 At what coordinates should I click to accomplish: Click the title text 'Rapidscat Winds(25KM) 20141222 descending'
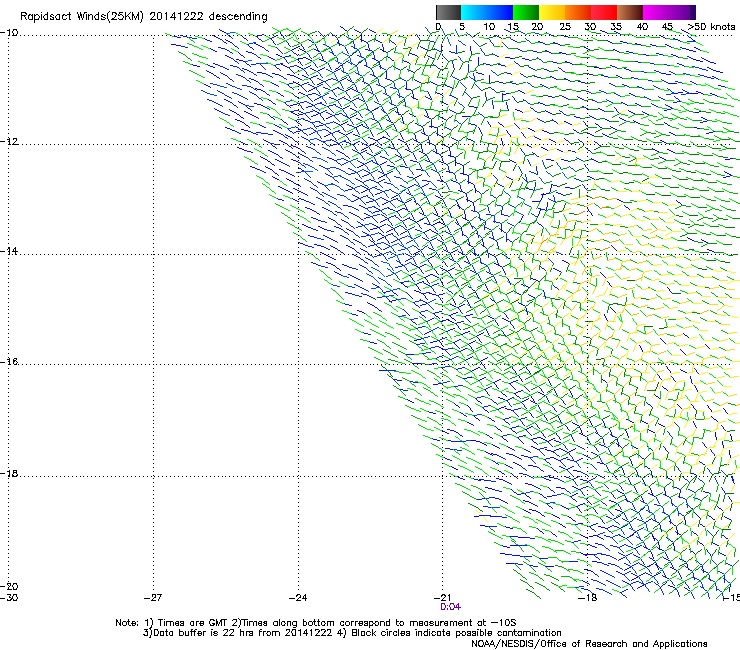[144, 17]
